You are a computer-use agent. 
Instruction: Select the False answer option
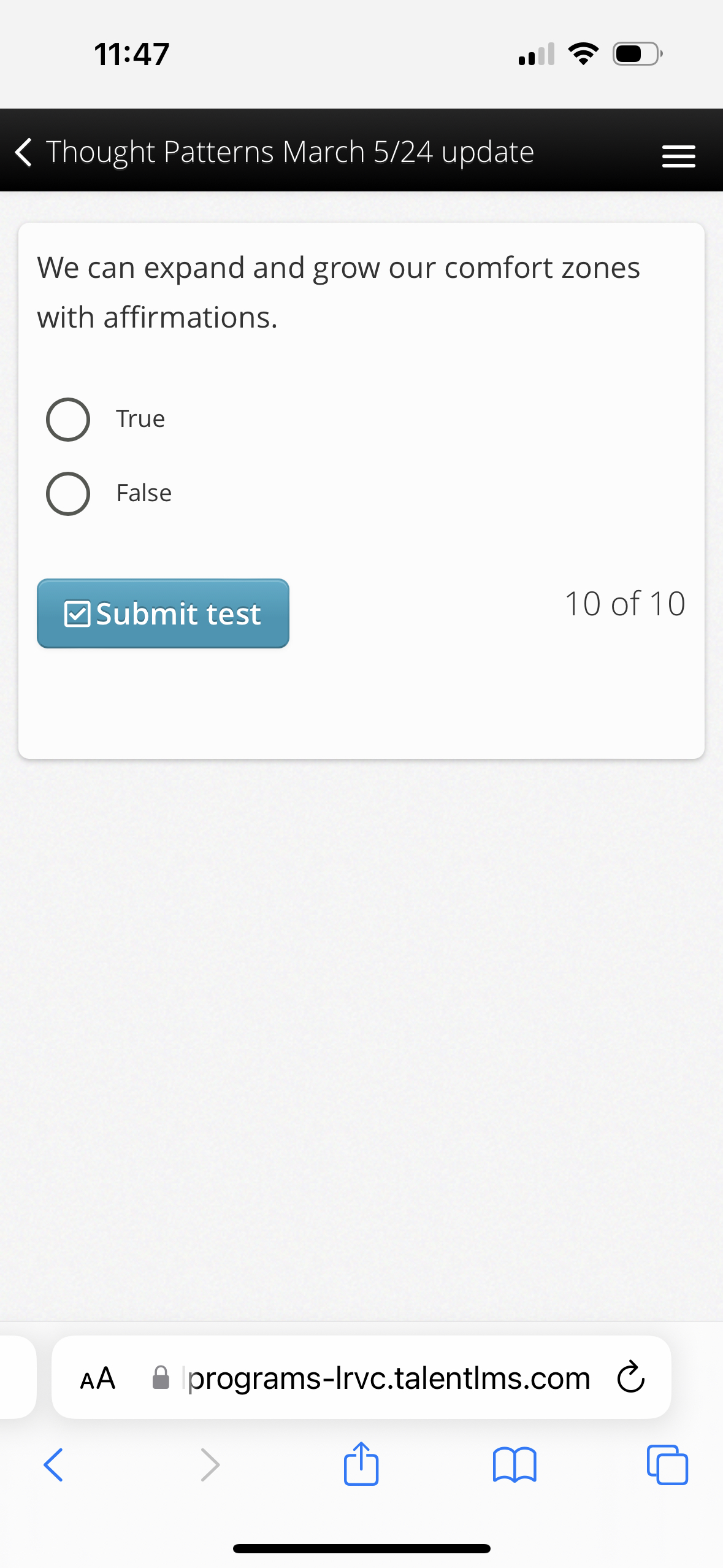(68, 493)
